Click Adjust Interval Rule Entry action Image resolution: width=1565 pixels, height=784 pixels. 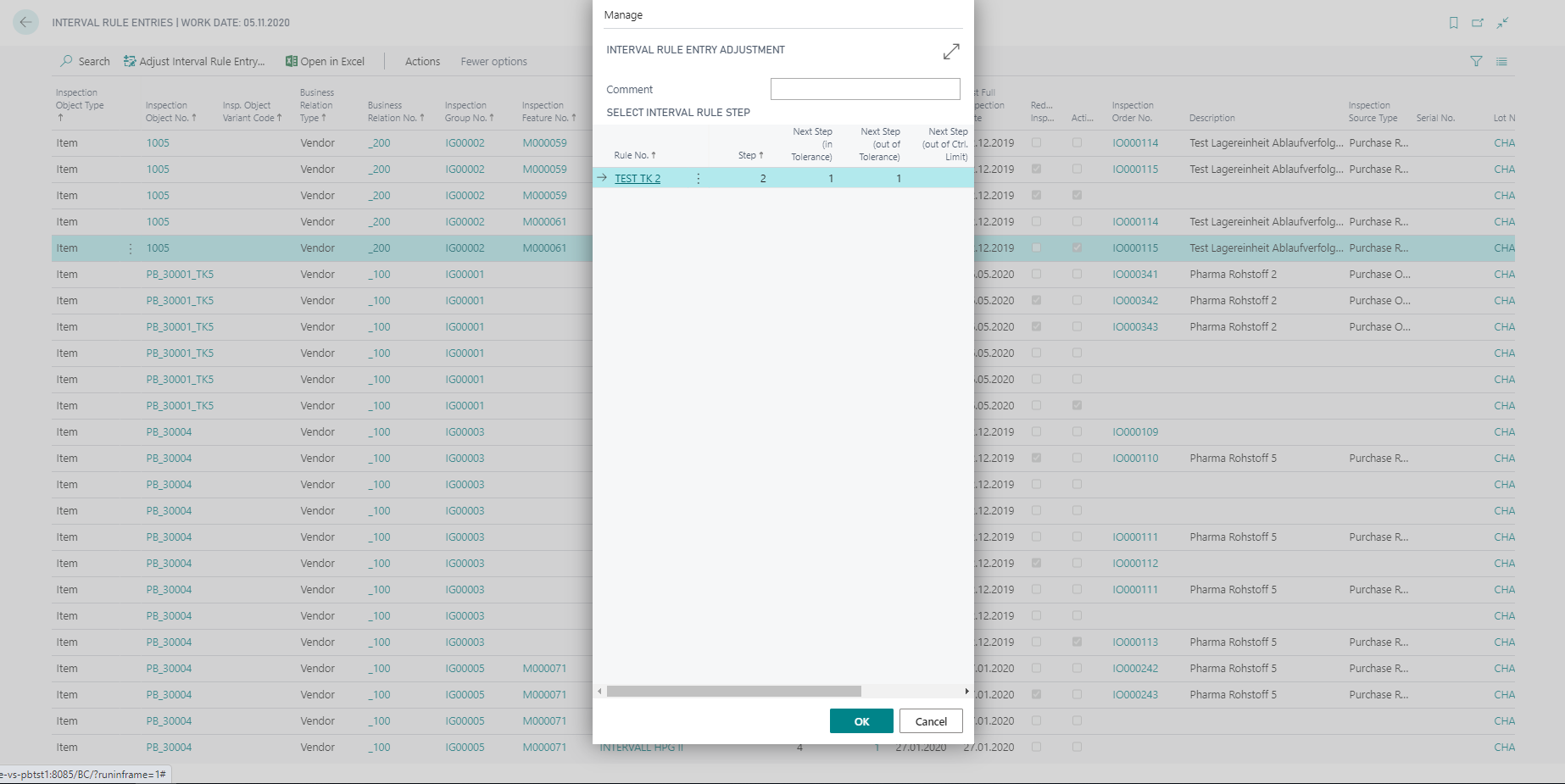194,61
